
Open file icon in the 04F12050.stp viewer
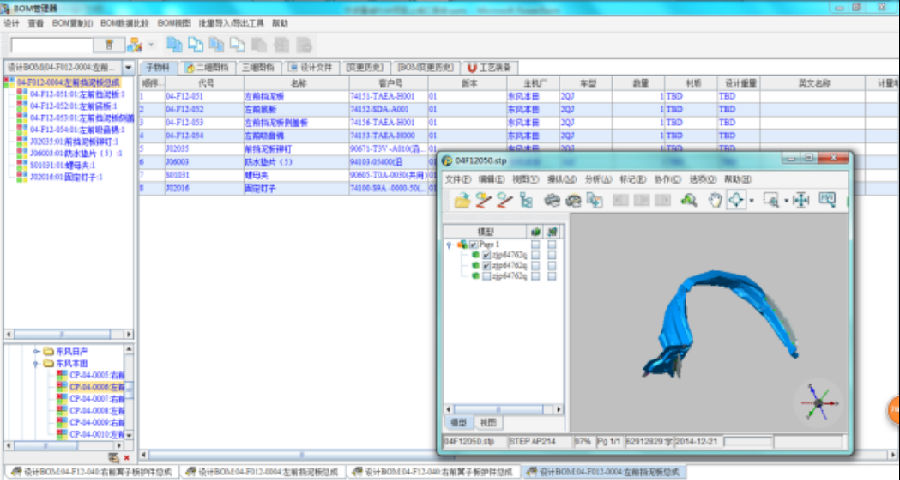(x=462, y=200)
